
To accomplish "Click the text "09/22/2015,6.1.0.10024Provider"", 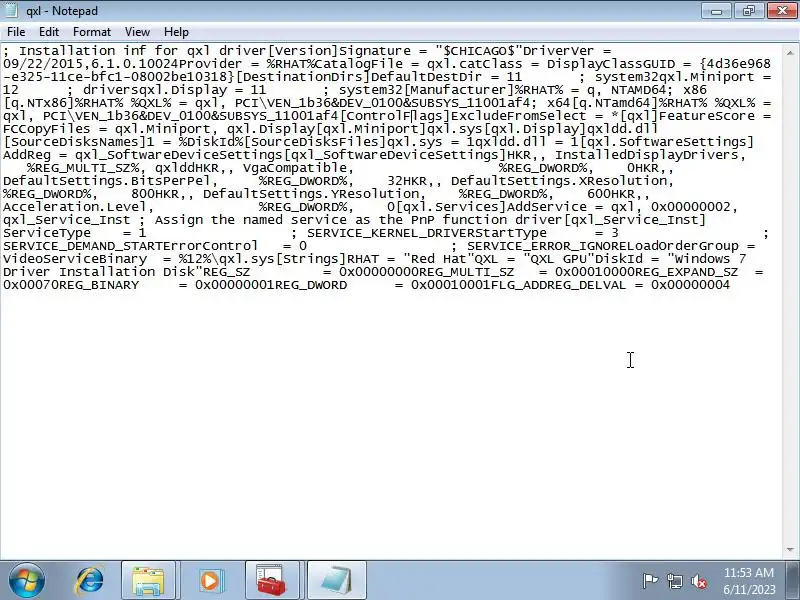I will point(122,64).
